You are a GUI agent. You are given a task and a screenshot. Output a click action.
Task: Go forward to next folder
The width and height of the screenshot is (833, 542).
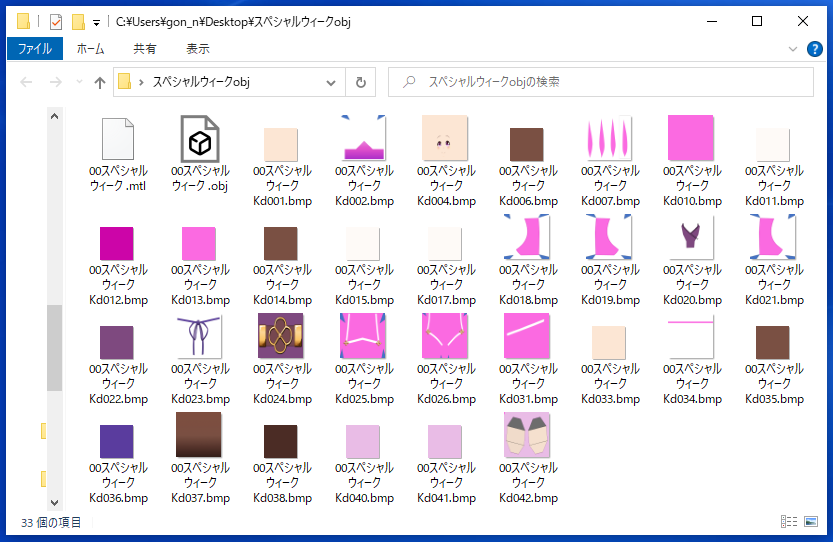56,82
